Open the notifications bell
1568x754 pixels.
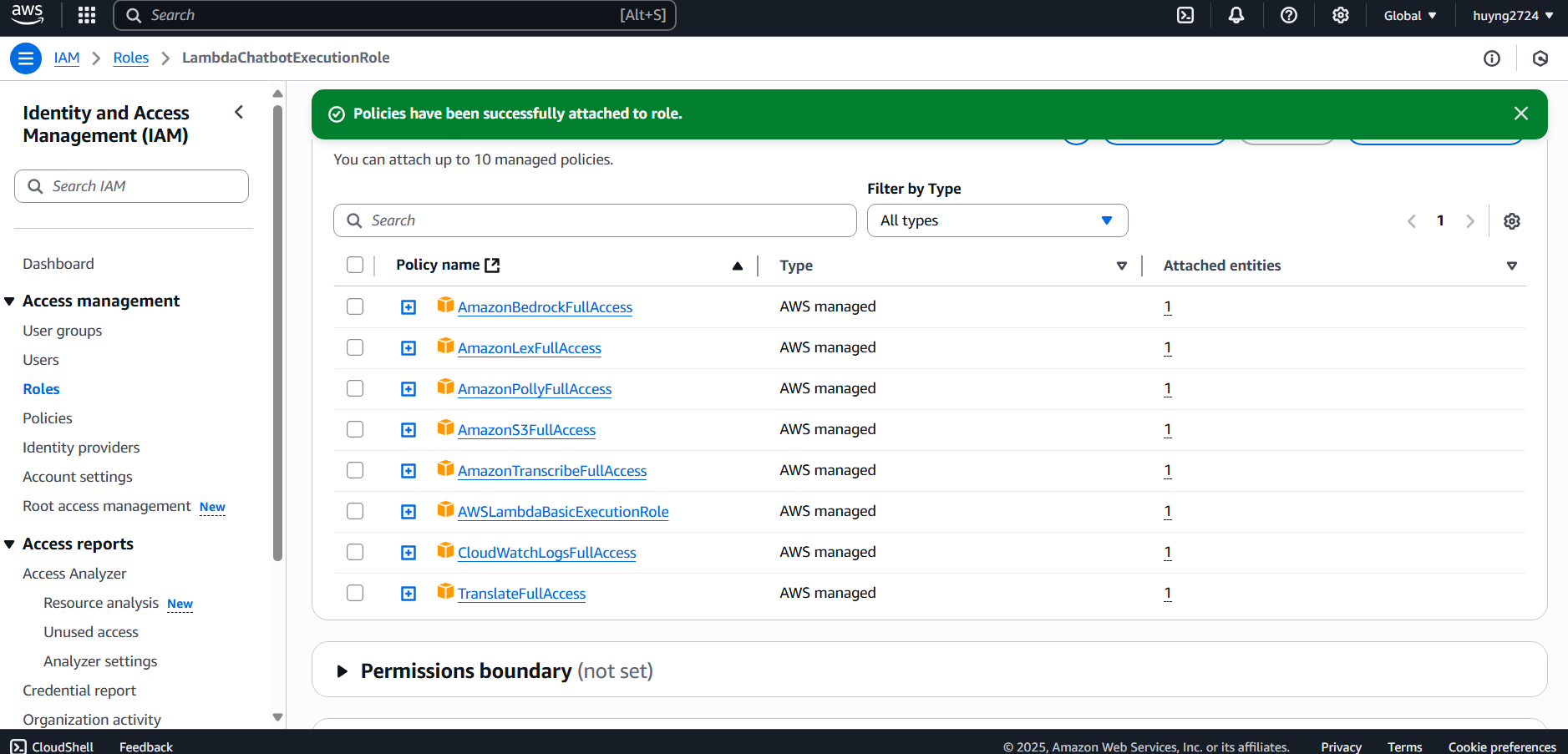pyautogui.click(x=1236, y=15)
